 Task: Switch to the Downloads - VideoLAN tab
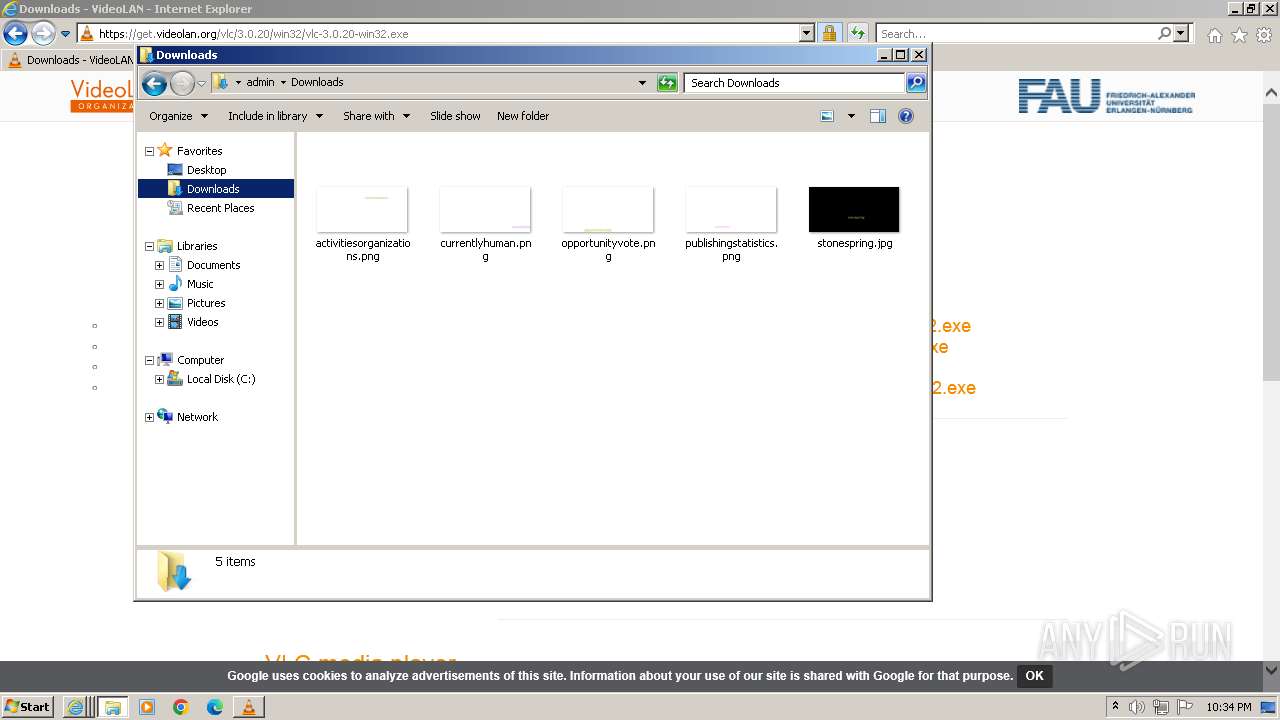69,60
